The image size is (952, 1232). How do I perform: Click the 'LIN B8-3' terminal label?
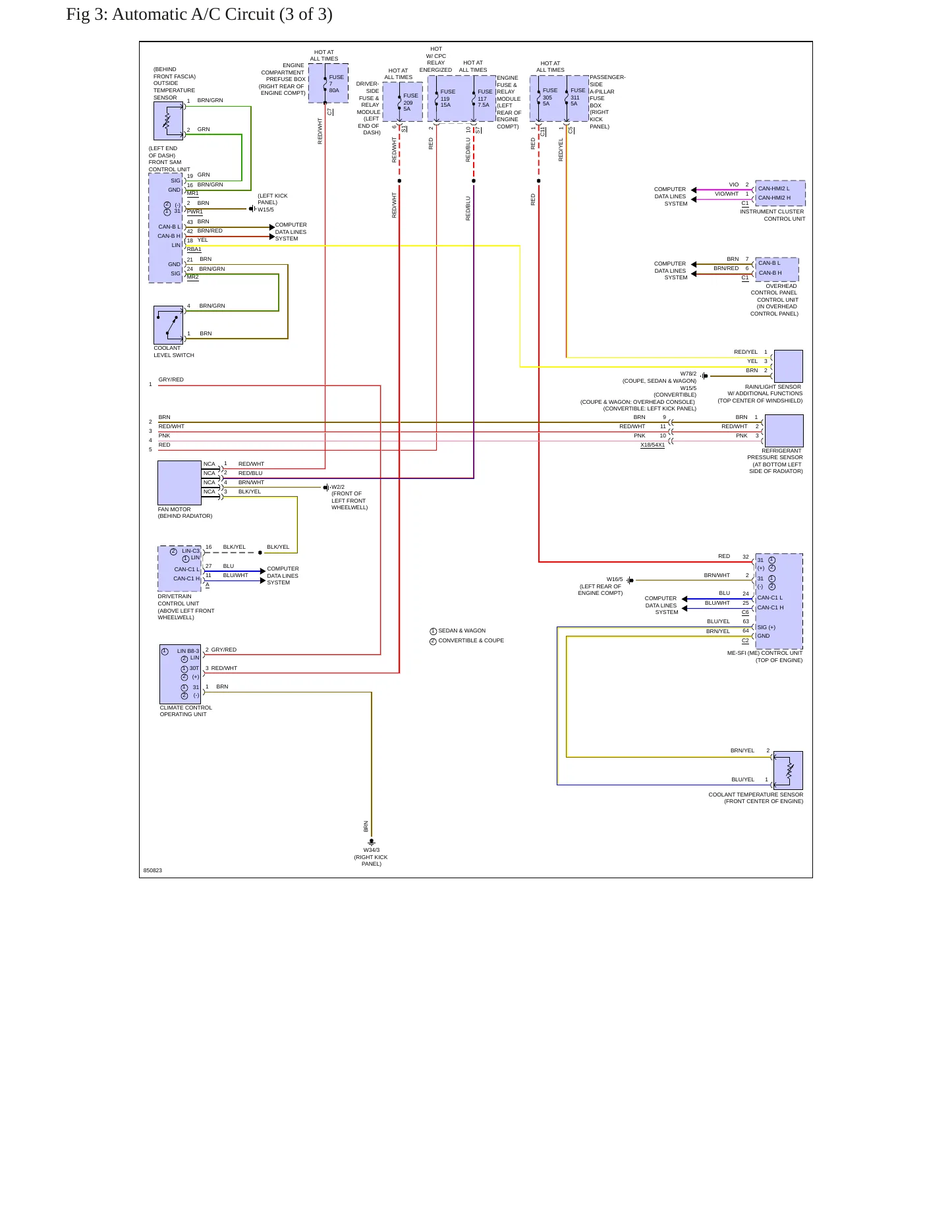188,651
